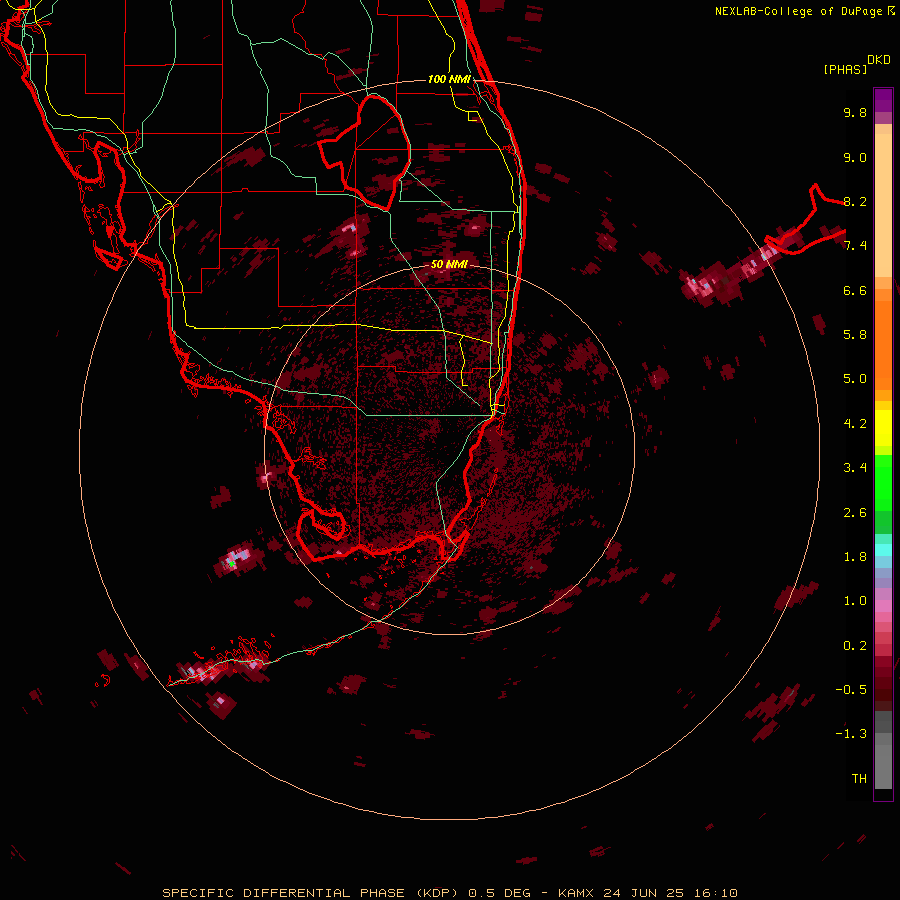Click the 0.2 scale value

tap(855, 646)
